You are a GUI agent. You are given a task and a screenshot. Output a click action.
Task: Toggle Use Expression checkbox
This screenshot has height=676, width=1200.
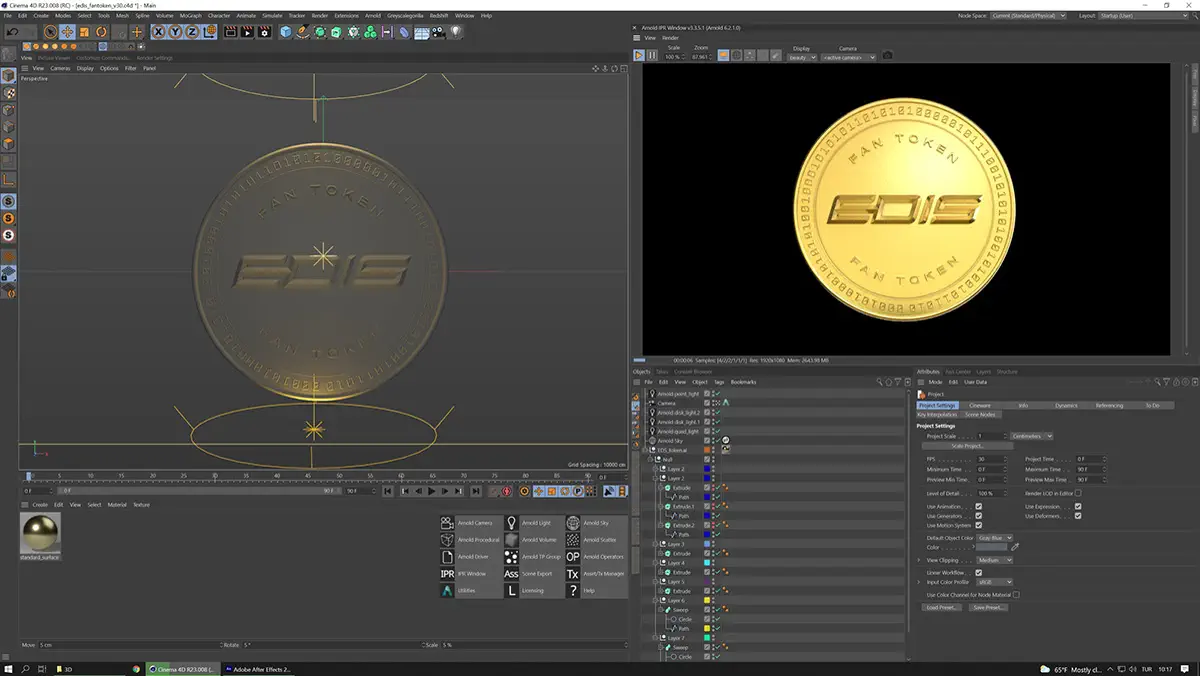1078,507
